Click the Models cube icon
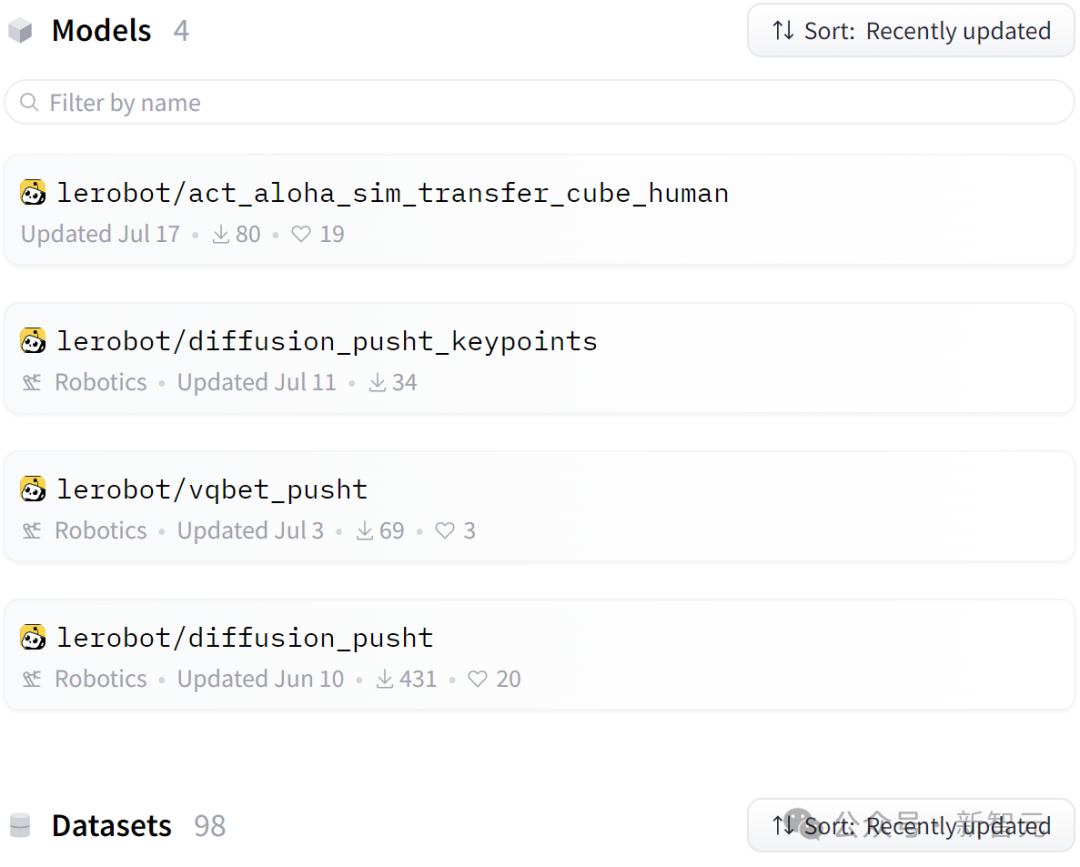1080x867 pixels. point(20,32)
